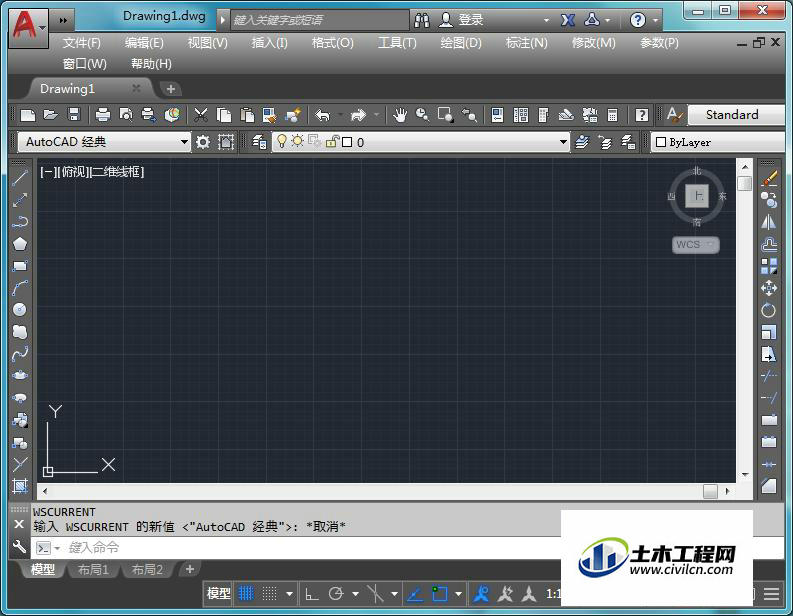Open the 修改(M) menu

point(594,43)
